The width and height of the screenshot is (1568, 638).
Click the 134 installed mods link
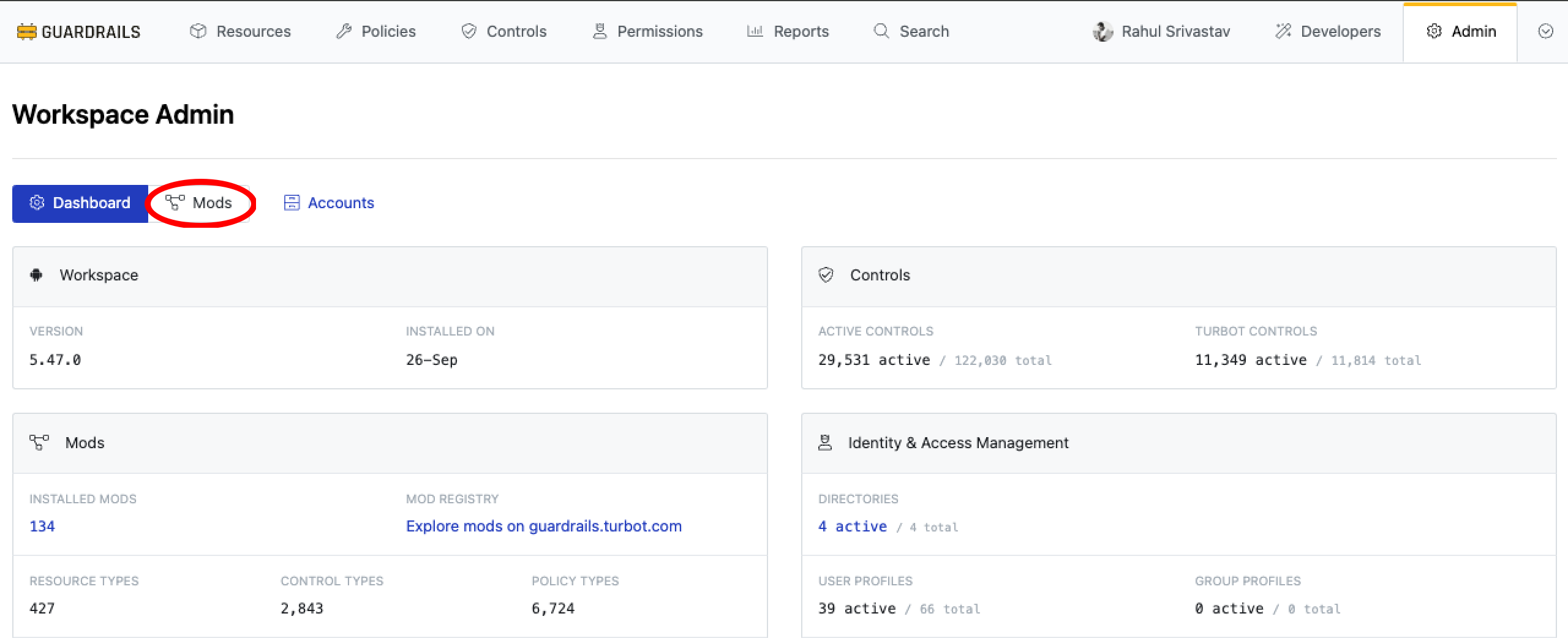(42, 526)
